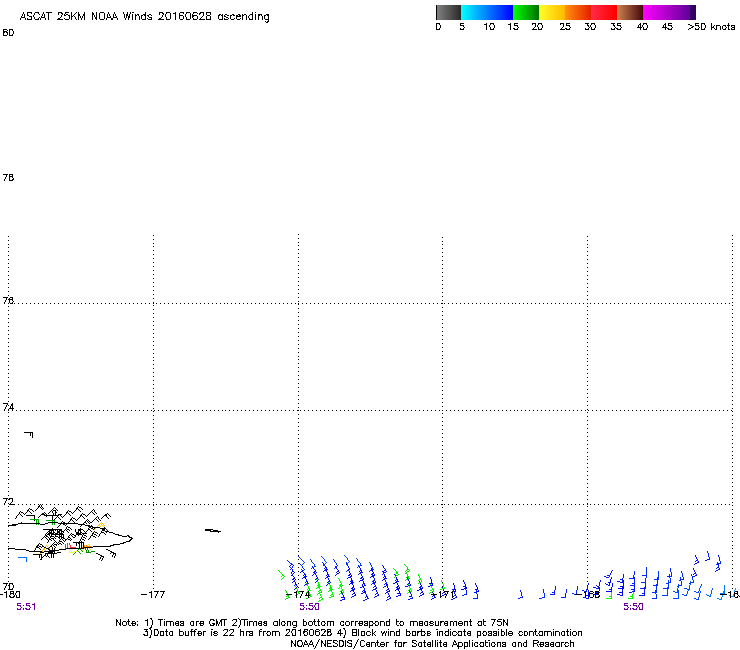The width and height of the screenshot is (740, 650).
Task: Click the latitude label '78'
Action: (8, 177)
